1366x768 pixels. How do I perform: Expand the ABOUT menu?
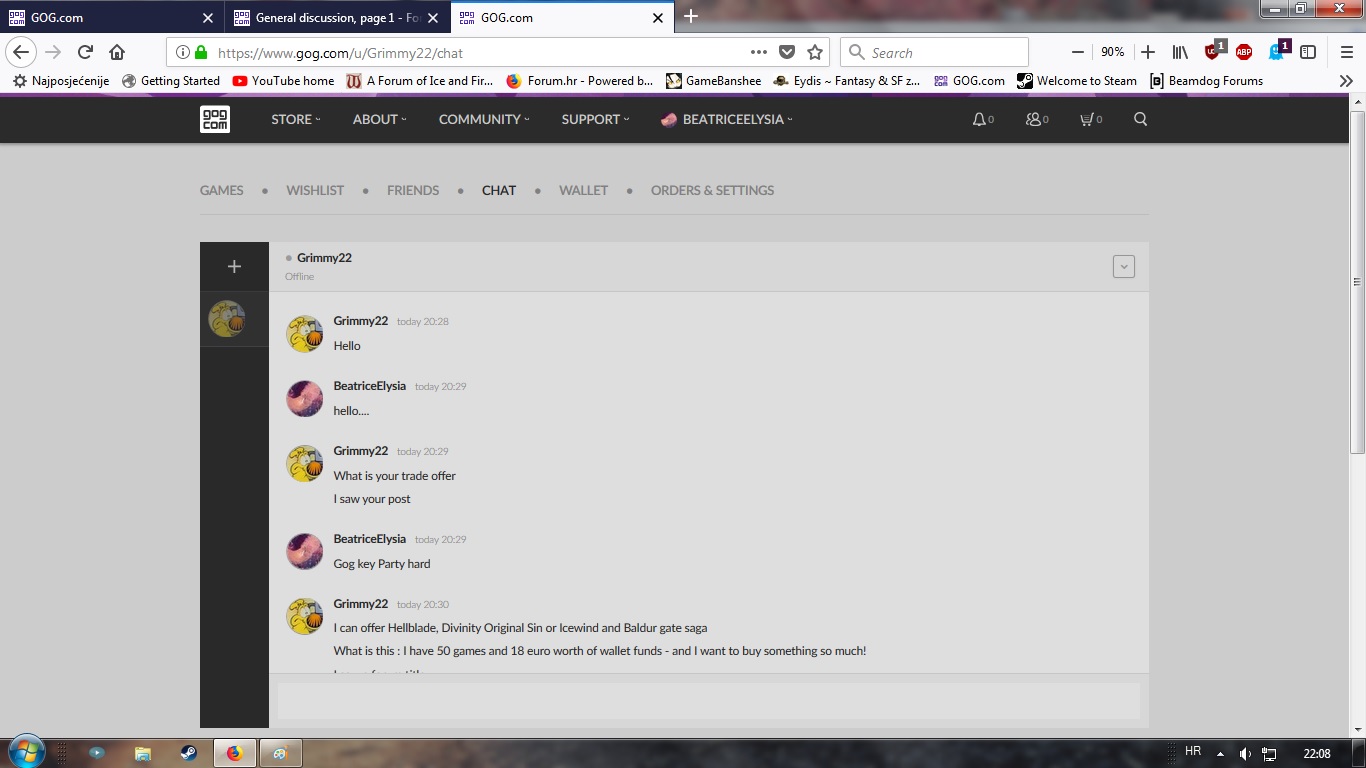click(x=380, y=119)
